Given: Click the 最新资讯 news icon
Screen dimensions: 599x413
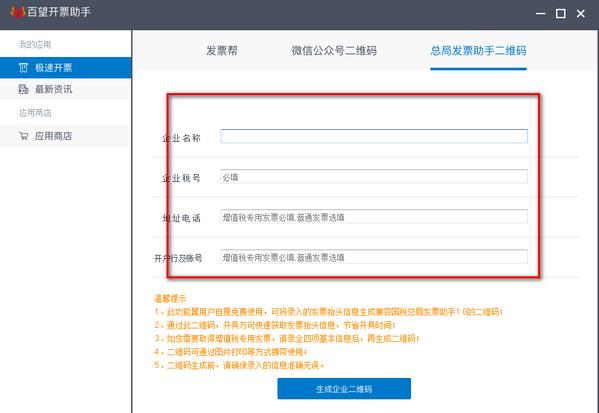Looking at the screenshot, I should (23, 89).
